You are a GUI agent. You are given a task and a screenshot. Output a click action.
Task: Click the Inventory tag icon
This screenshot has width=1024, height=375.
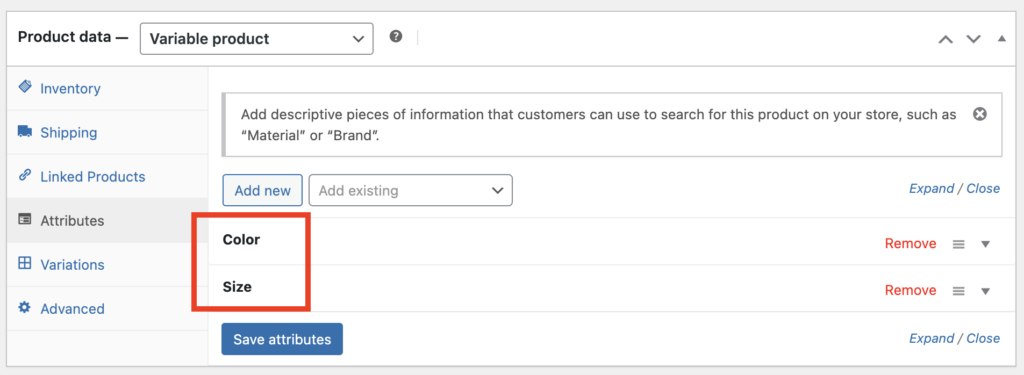(x=25, y=87)
